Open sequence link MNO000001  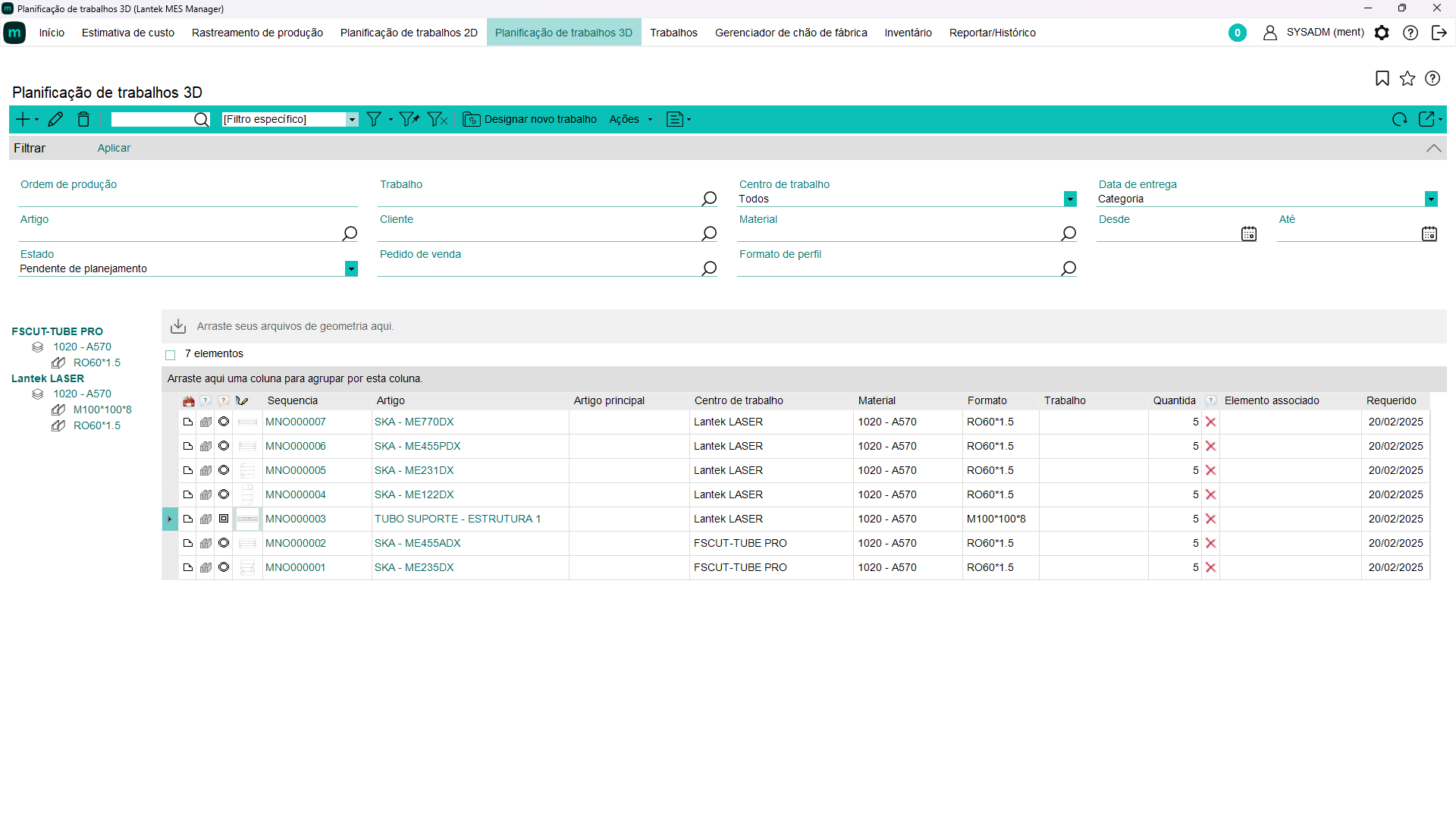(x=295, y=568)
